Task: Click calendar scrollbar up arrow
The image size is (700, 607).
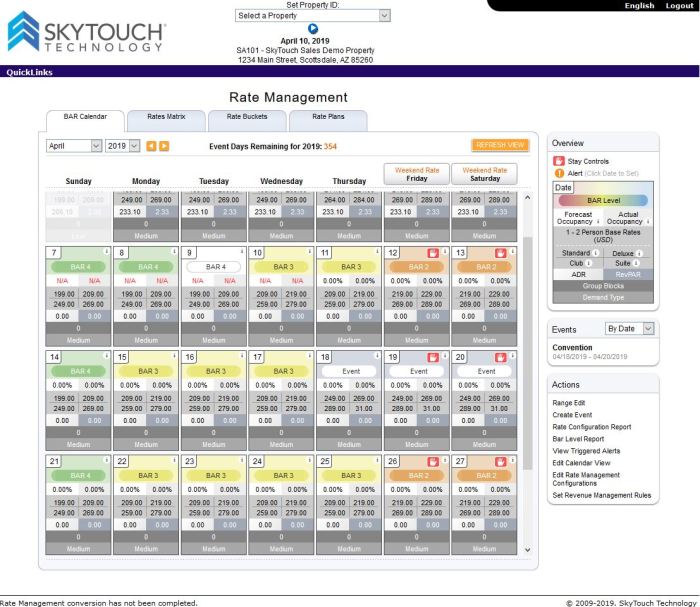Action: click(x=527, y=197)
